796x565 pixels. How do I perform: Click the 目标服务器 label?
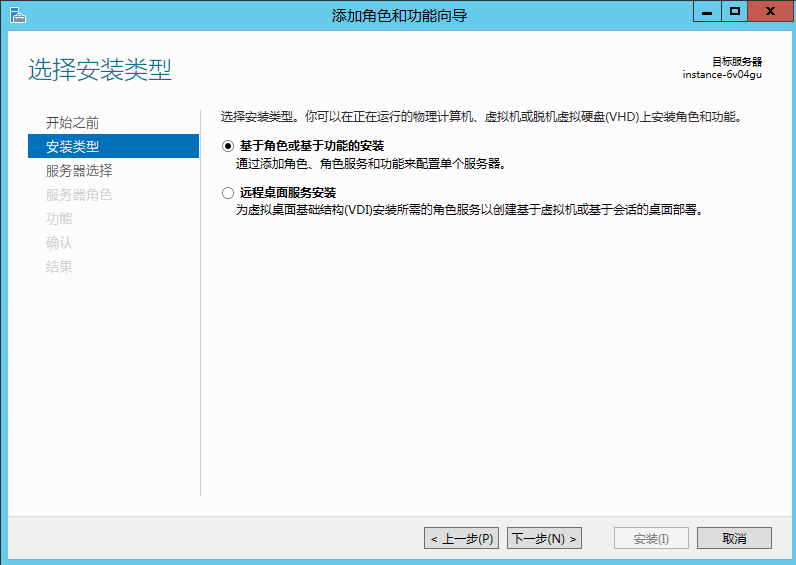737,61
